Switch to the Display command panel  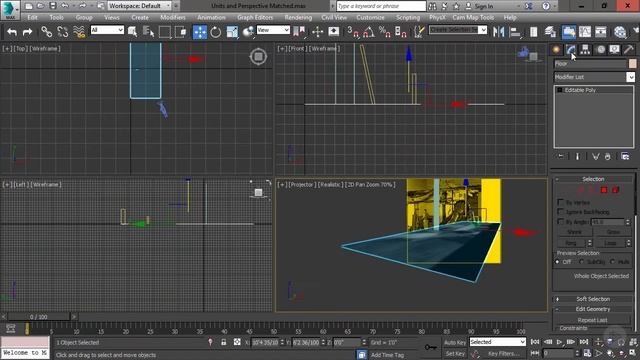tap(615, 49)
